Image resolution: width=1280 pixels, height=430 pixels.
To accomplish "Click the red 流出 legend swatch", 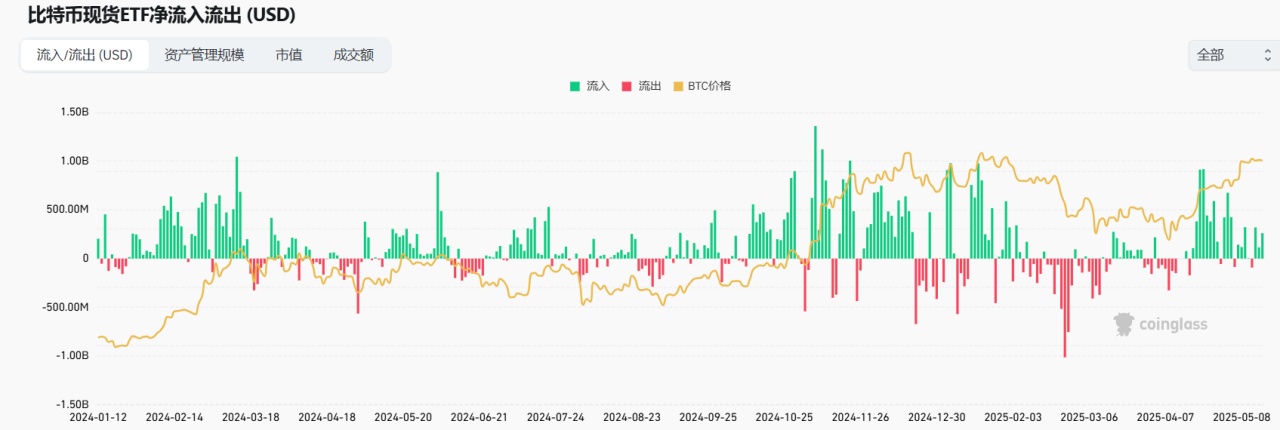I will coord(627,86).
